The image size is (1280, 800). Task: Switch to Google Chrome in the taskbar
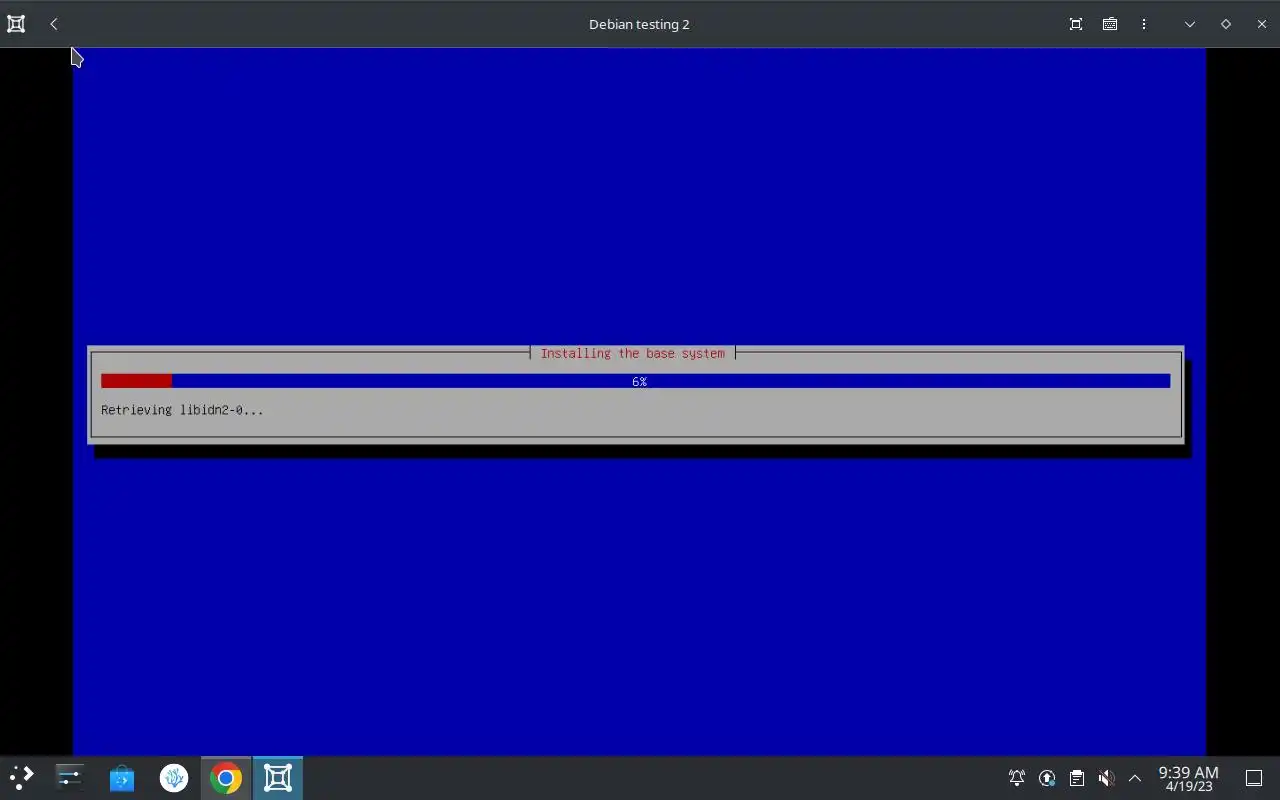226,778
